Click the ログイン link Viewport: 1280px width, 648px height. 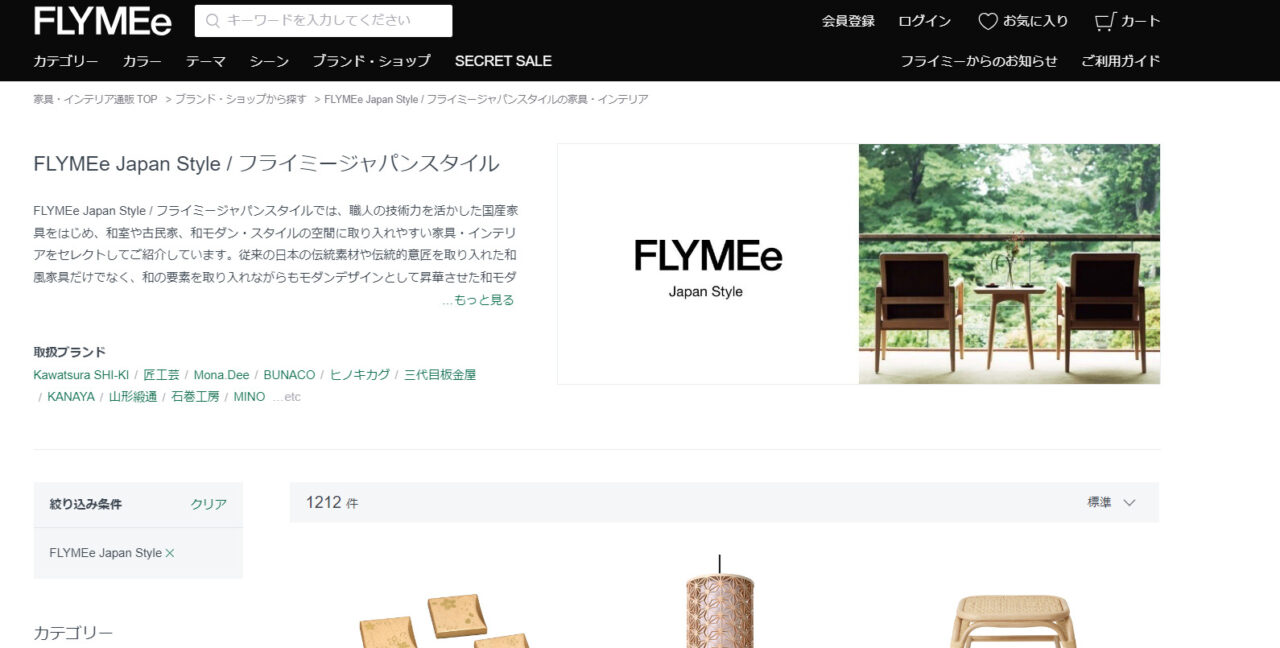point(924,21)
